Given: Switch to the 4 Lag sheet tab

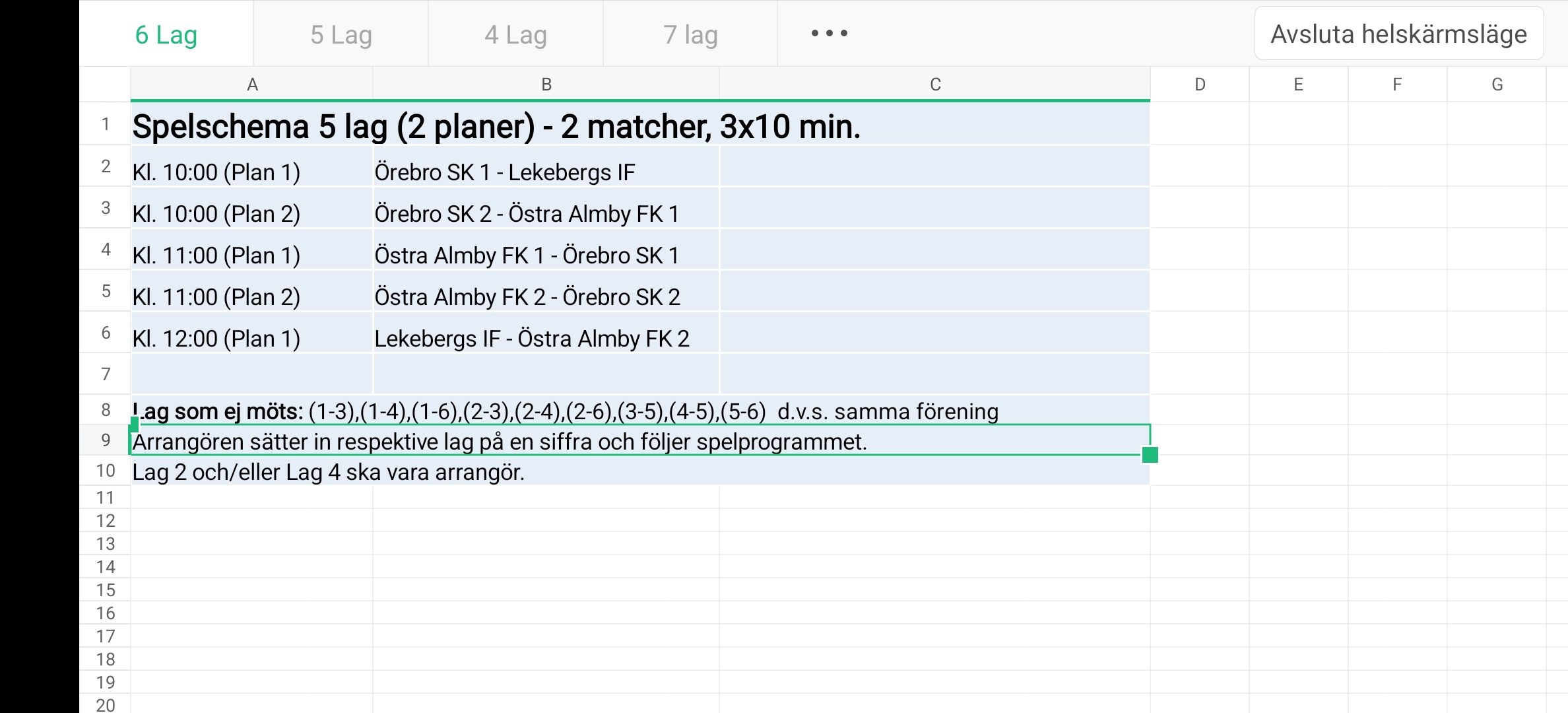Looking at the screenshot, I should click(515, 34).
